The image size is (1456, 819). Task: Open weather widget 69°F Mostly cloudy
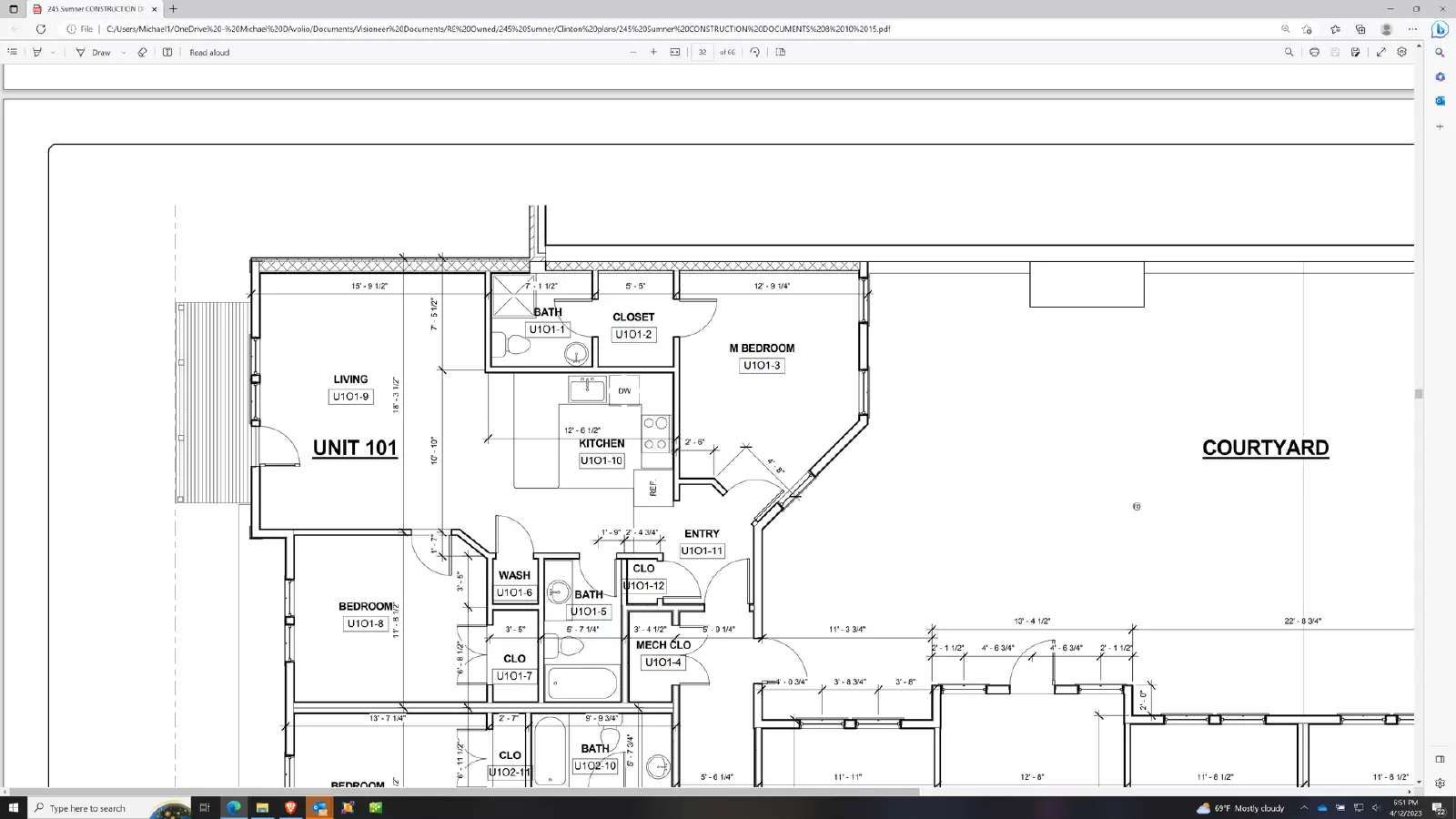click(1240, 807)
